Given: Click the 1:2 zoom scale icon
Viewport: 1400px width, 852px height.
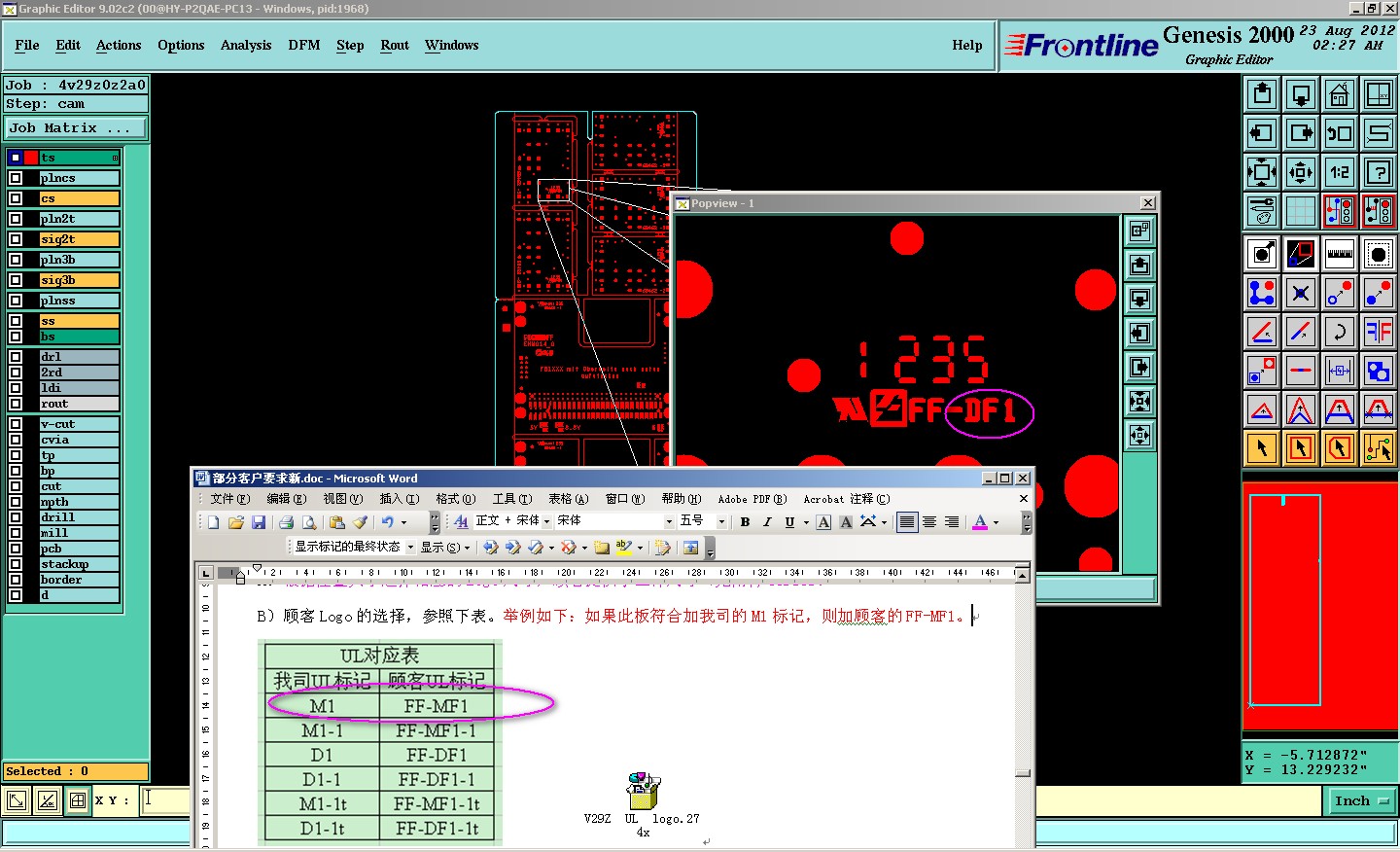Looking at the screenshot, I should [x=1340, y=172].
